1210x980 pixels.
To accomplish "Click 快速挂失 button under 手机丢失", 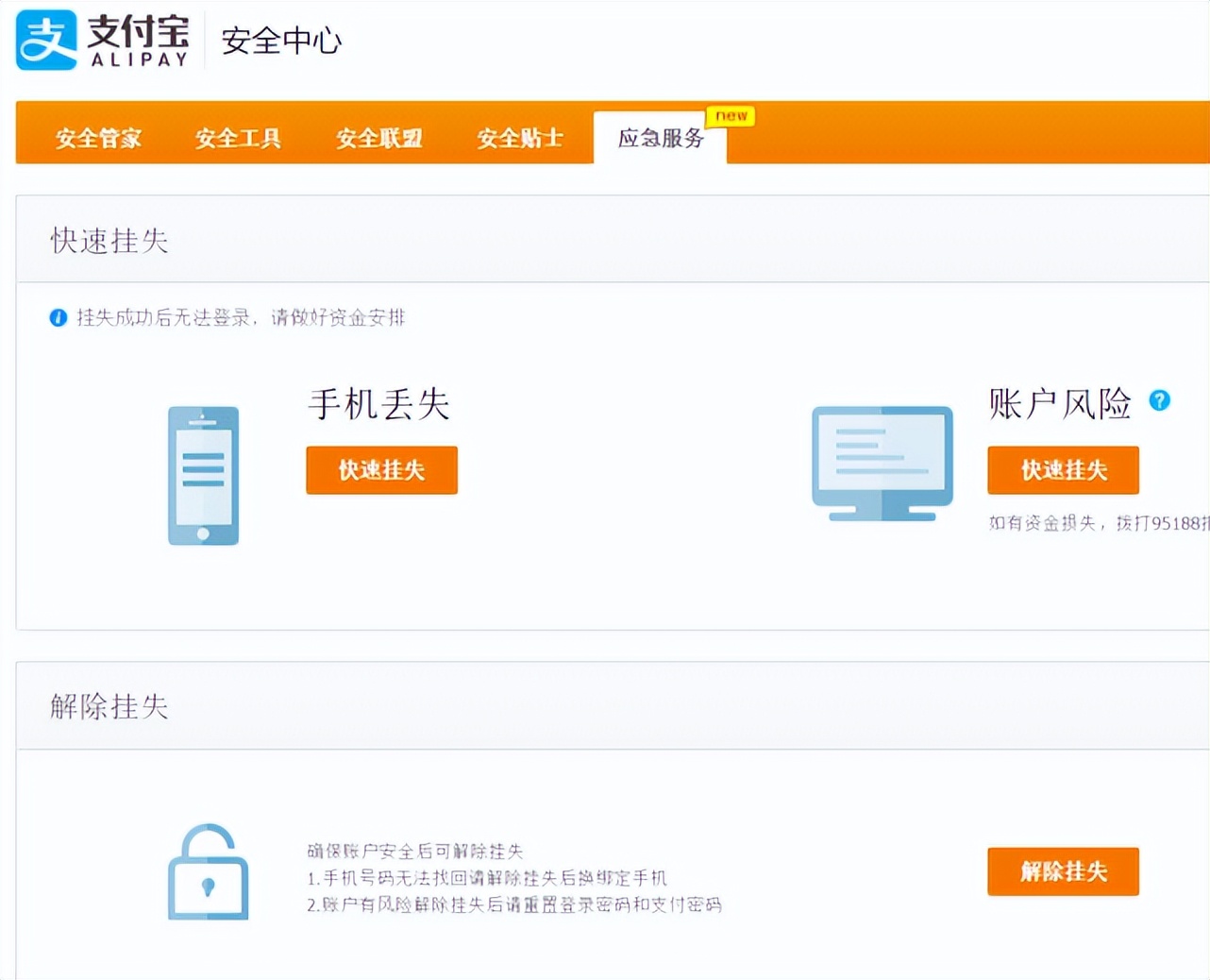I will click(x=381, y=470).
